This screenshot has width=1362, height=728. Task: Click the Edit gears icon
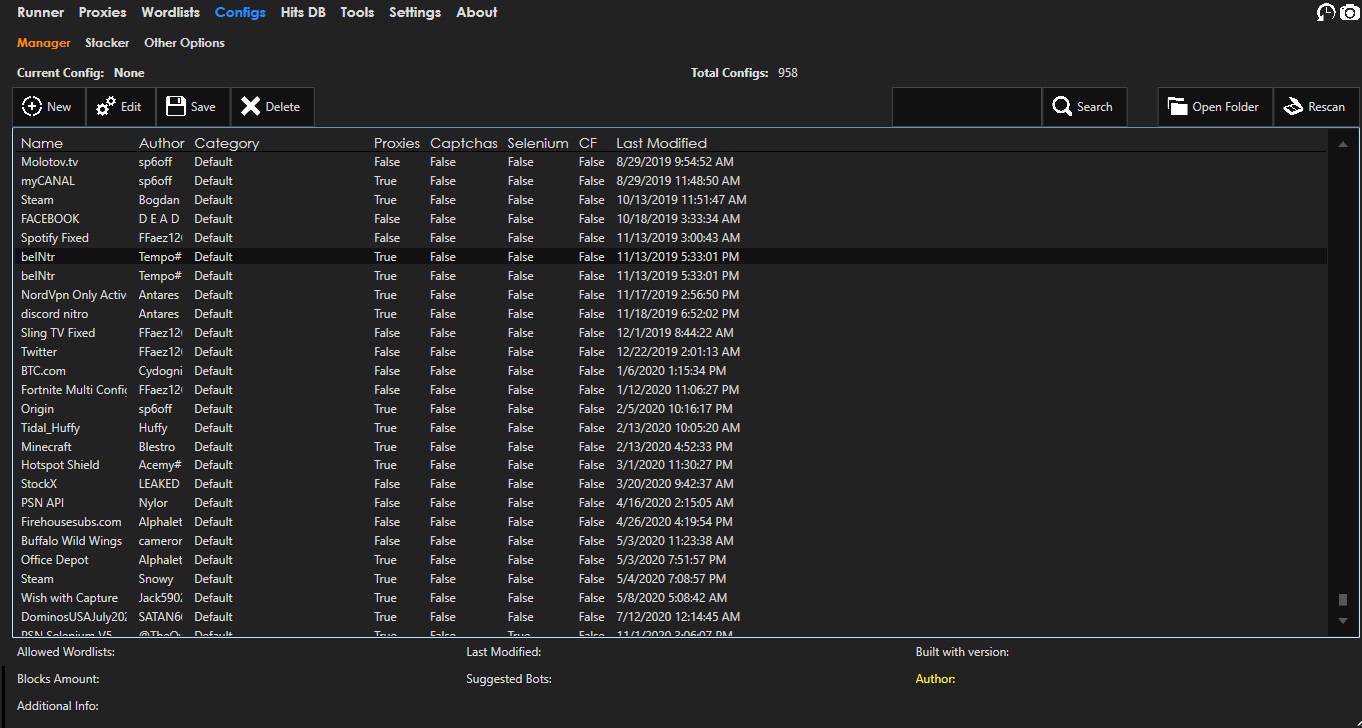pyautogui.click(x=105, y=107)
